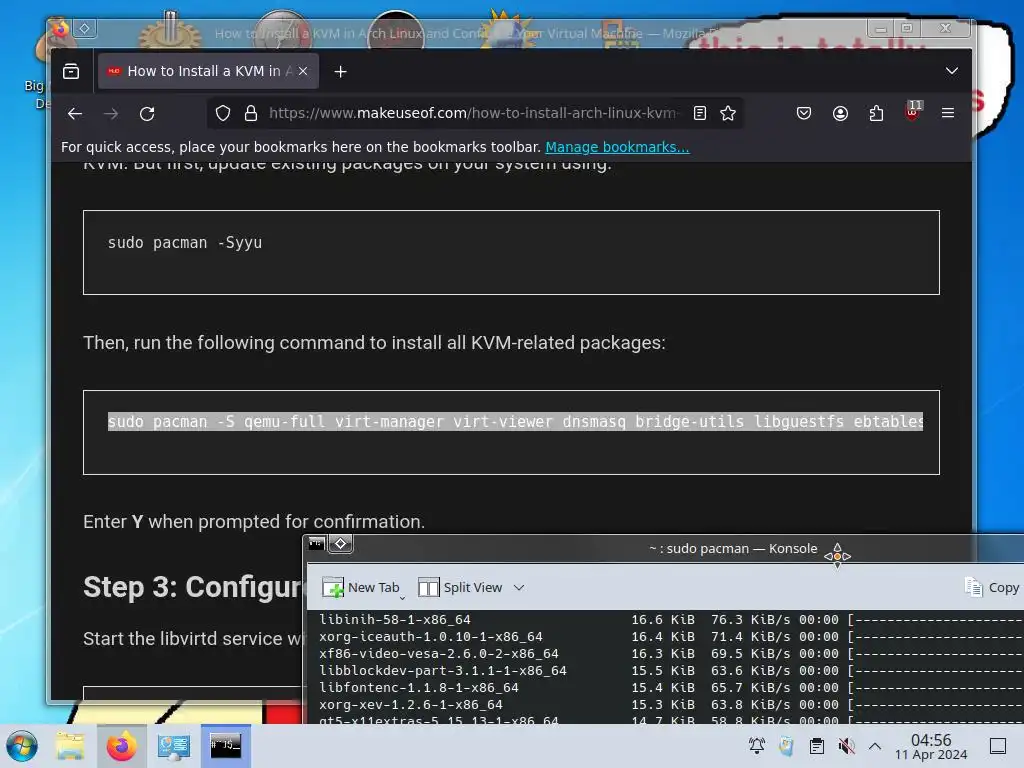Click the 'sudo pacman -Syyu' code block
The height and width of the screenshot is (768, 1024).
point(511,252)
